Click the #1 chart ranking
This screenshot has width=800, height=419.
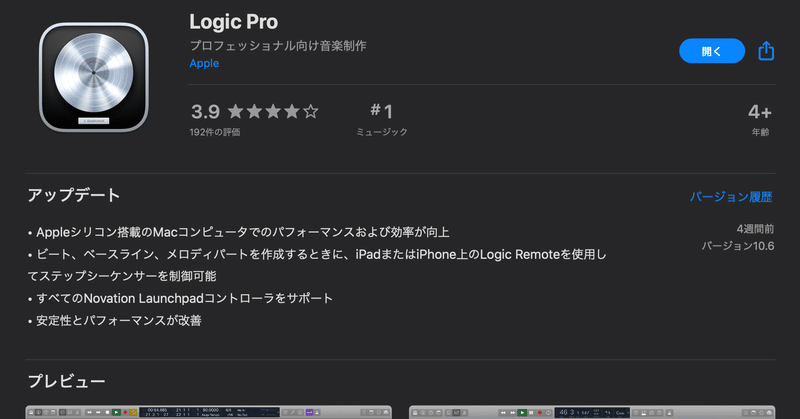point(382,111)
